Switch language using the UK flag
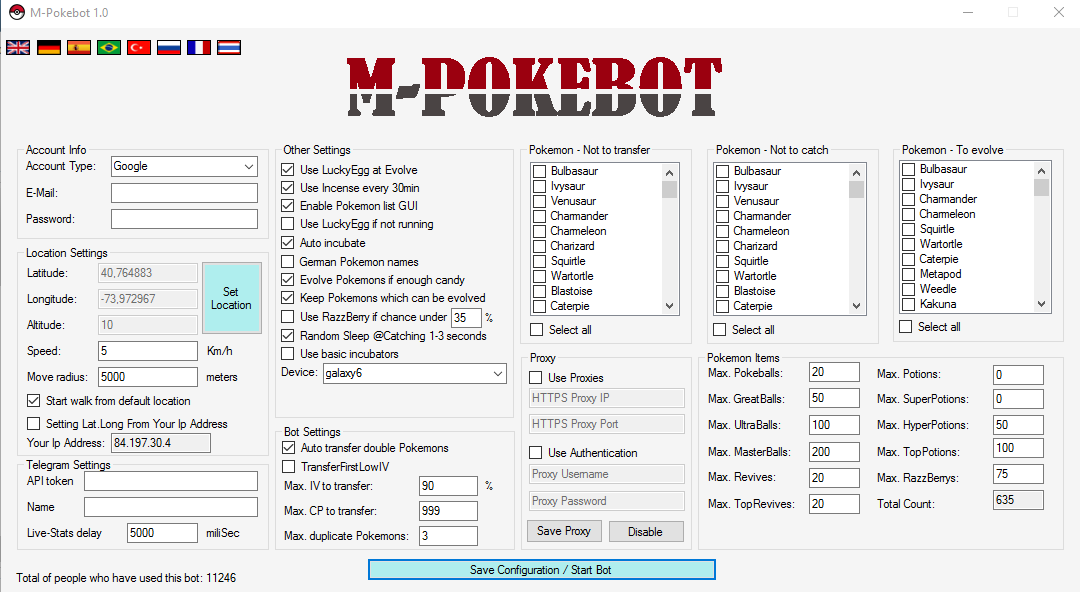This screenshot has height=592, width=1080. 18,48
